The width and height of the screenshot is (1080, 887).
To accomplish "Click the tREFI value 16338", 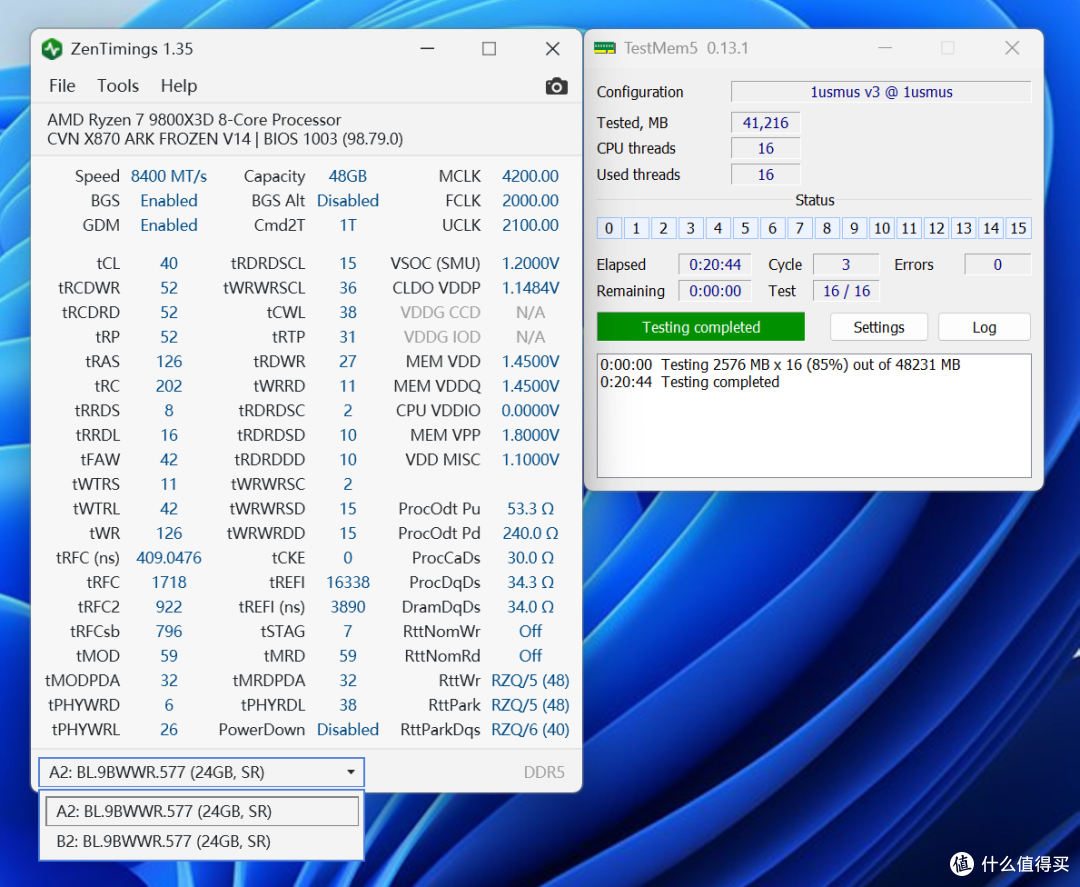I will (348, 582).
